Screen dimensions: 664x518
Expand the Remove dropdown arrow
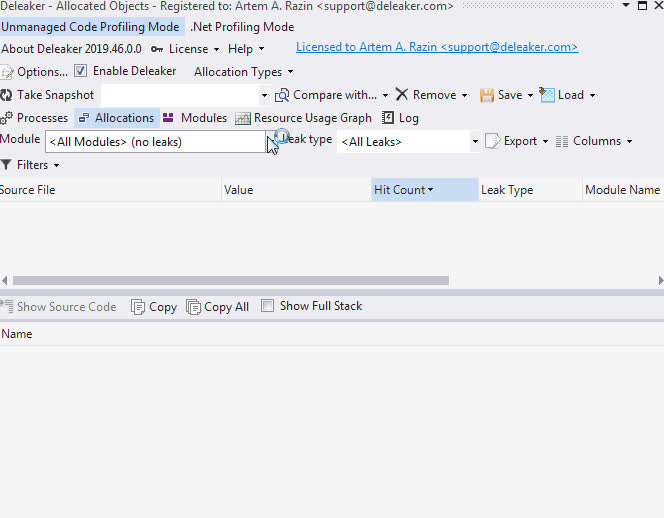(464, 95)
